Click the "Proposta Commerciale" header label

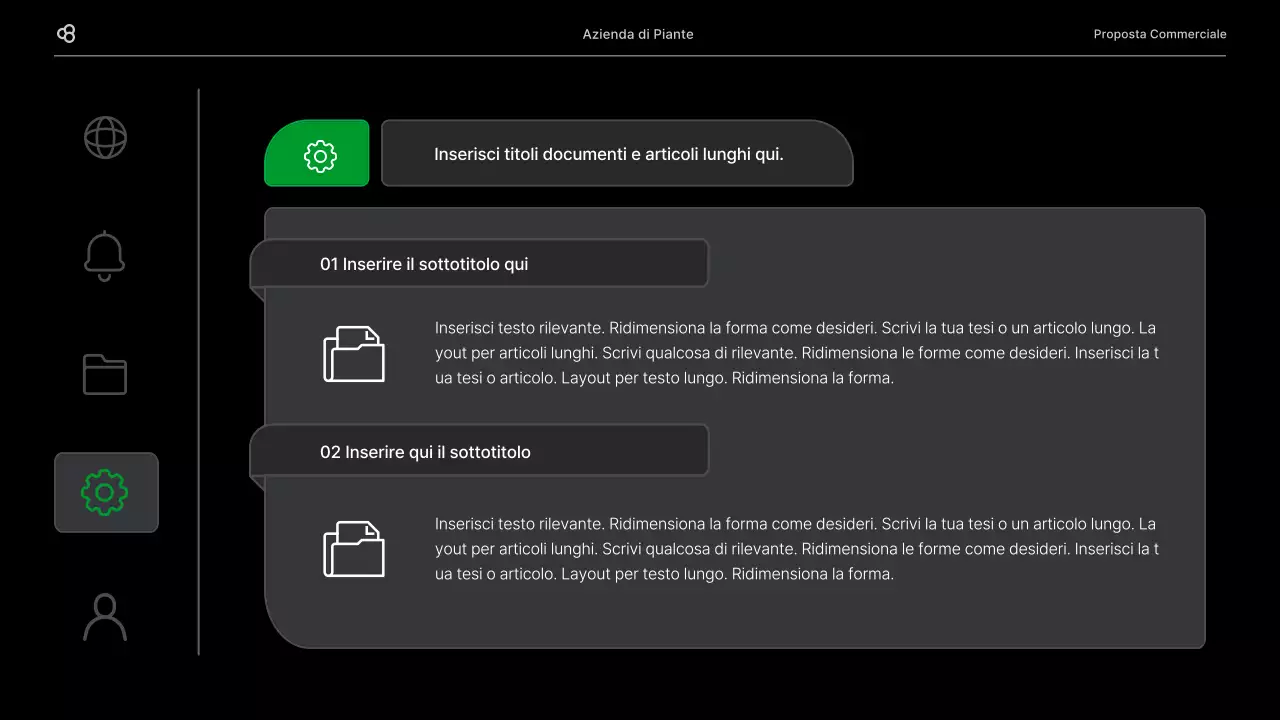pos(1160,34)
